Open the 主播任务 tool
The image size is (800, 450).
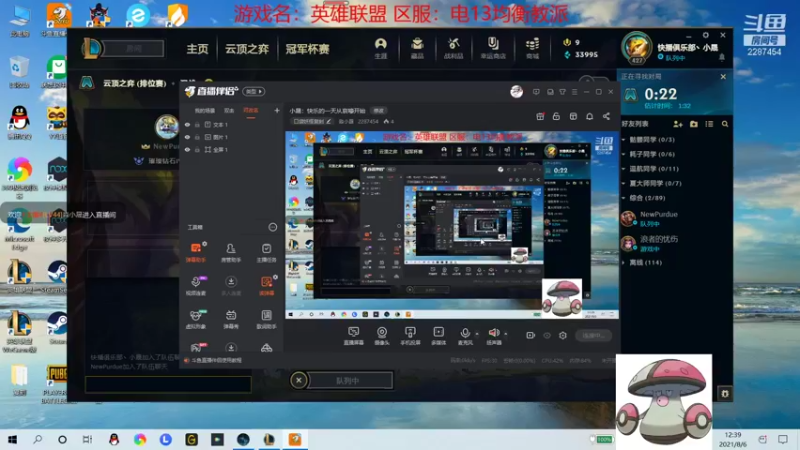(x=266, y=253)
